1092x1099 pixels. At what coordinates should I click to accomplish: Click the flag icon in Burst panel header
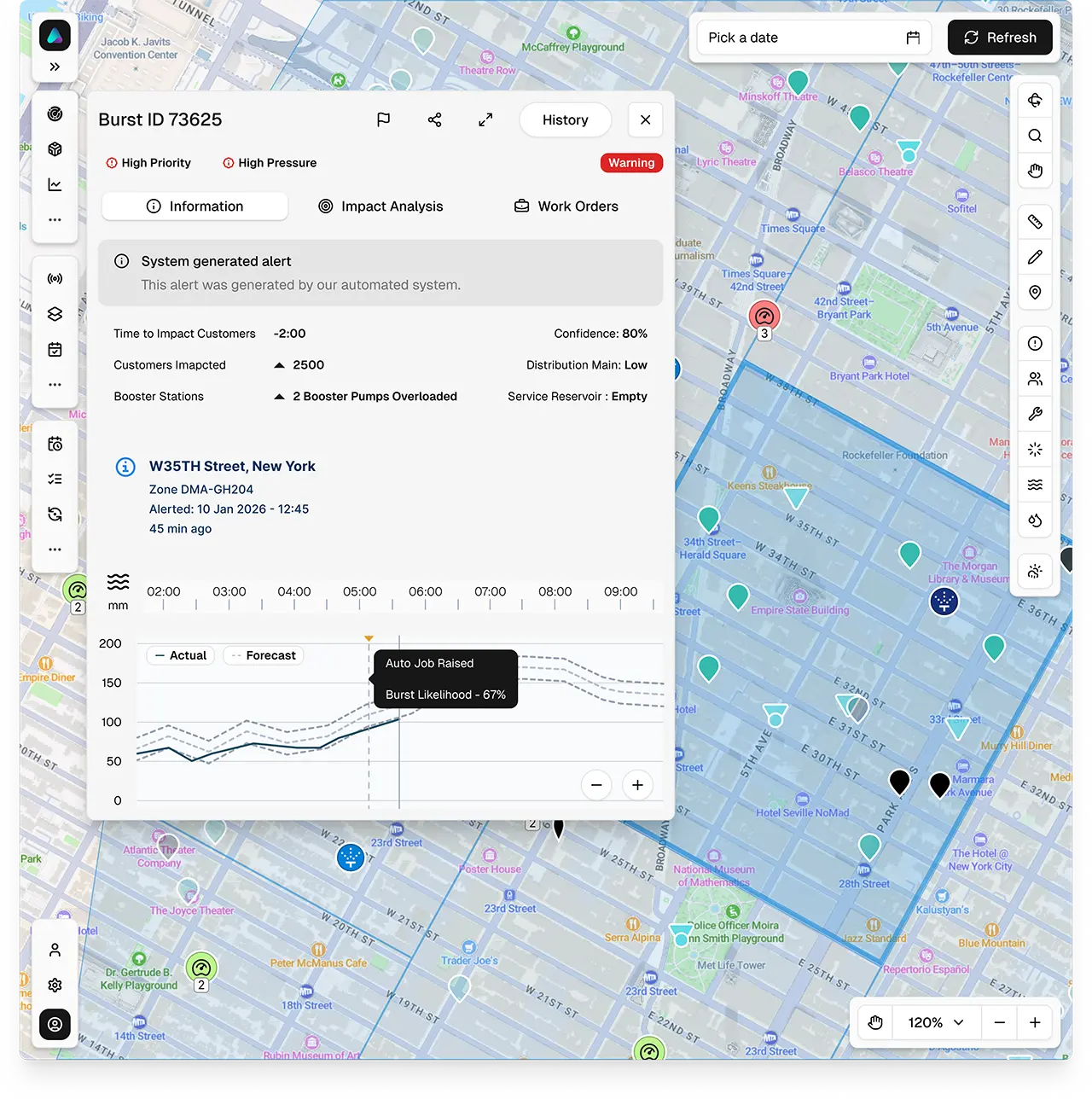(383, 119)
